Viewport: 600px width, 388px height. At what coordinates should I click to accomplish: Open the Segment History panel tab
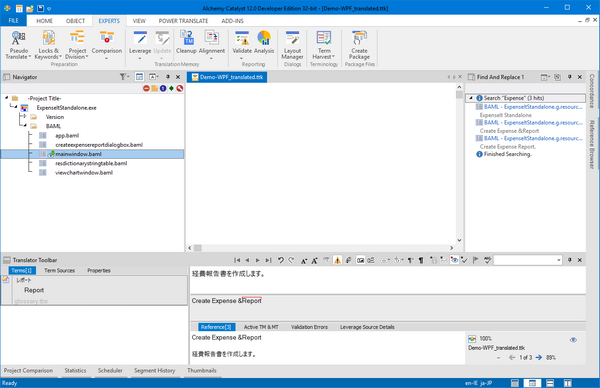[155, 370]
